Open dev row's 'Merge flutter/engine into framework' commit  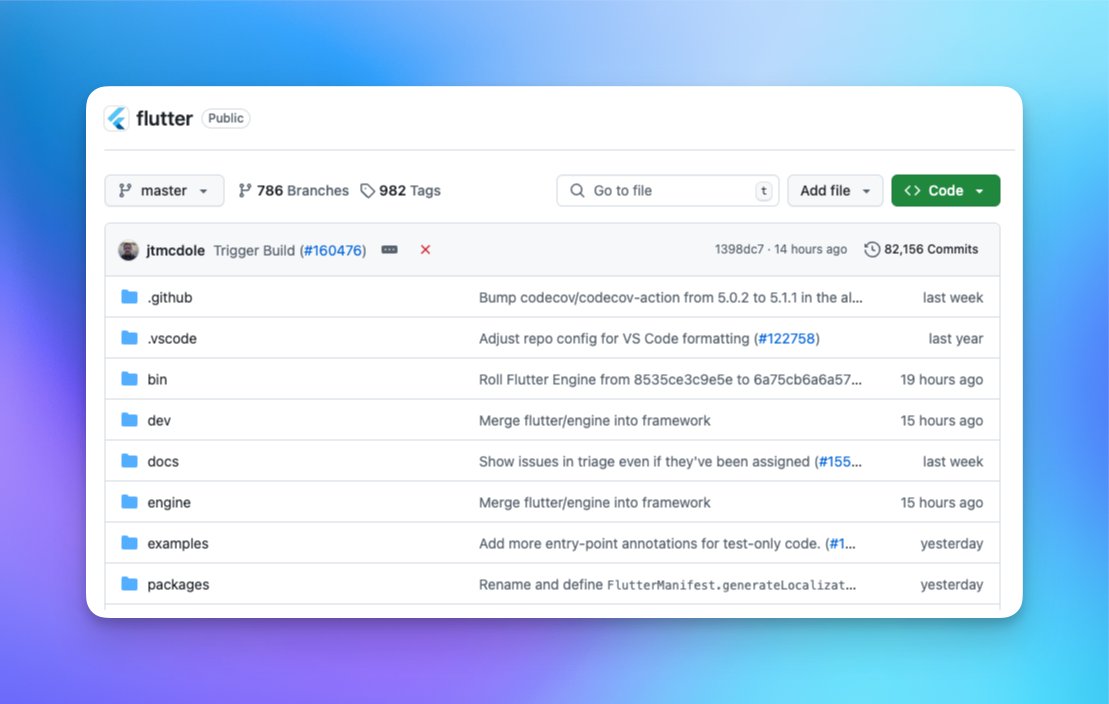[x=595, y=421]
